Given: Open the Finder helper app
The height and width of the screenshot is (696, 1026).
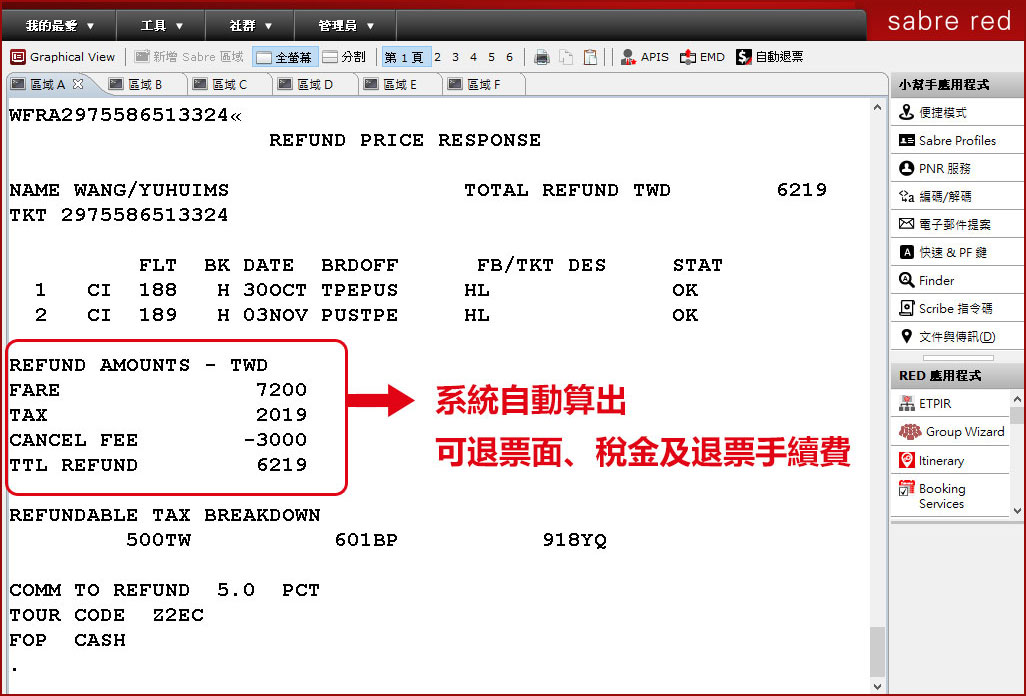Looking at the screenshot, I should click(x=956, y=281).
